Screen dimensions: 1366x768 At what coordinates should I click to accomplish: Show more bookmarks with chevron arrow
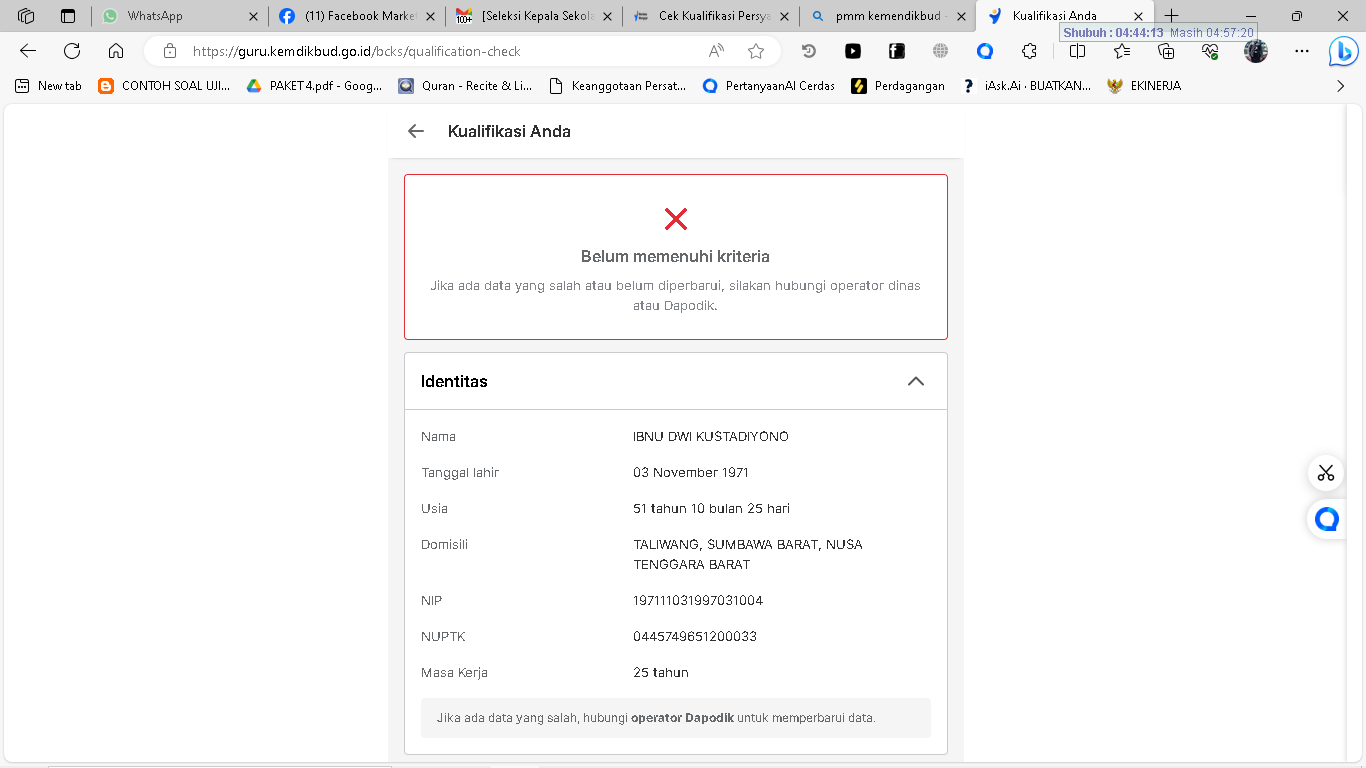tap(1341, 86)
